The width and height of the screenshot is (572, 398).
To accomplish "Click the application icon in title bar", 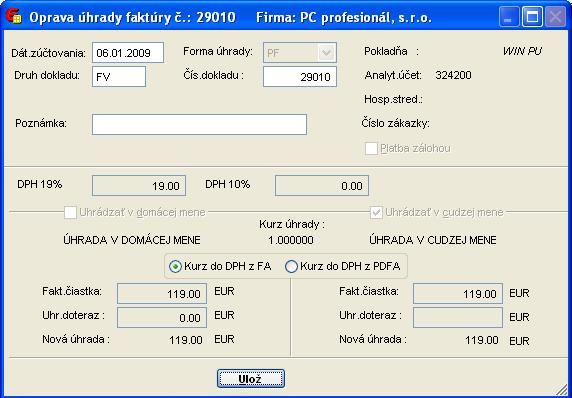I will pos(14,17).
